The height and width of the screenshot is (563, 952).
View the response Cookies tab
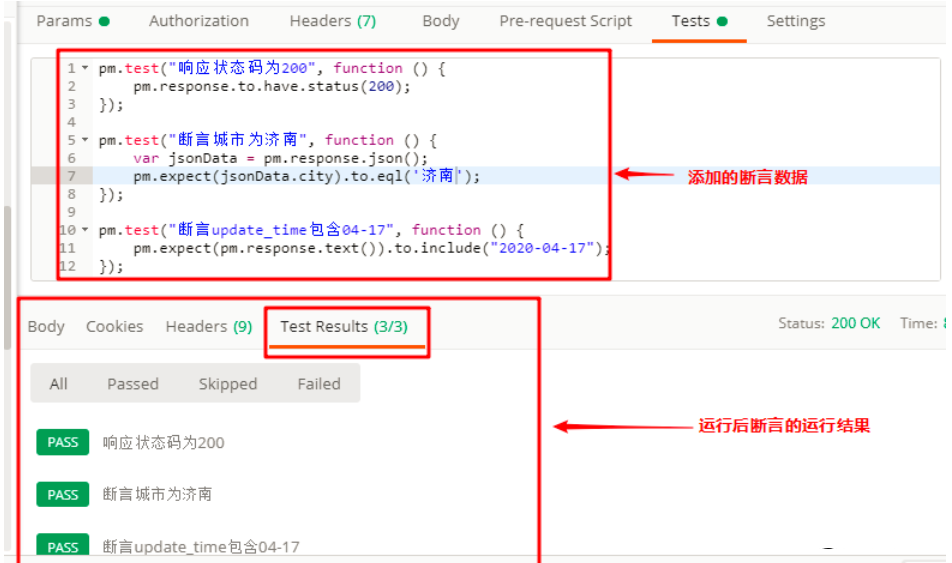[114, 326]
